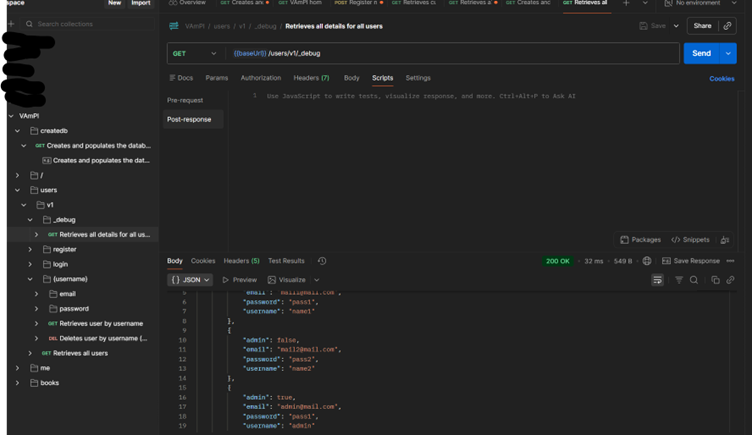Toggle line wrap in the response
Screen dimensions: 752x435
pos(658,280)
